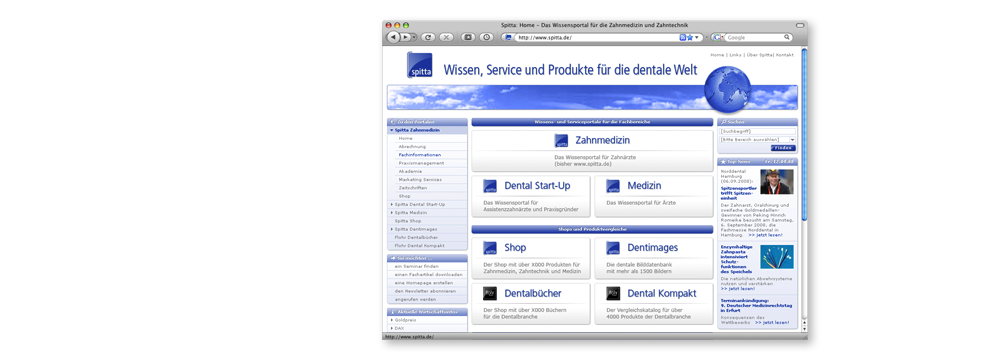Expand the Spitta Dental Start-Up entry
Screen dimensions: 1000x360
click(392, 204)
